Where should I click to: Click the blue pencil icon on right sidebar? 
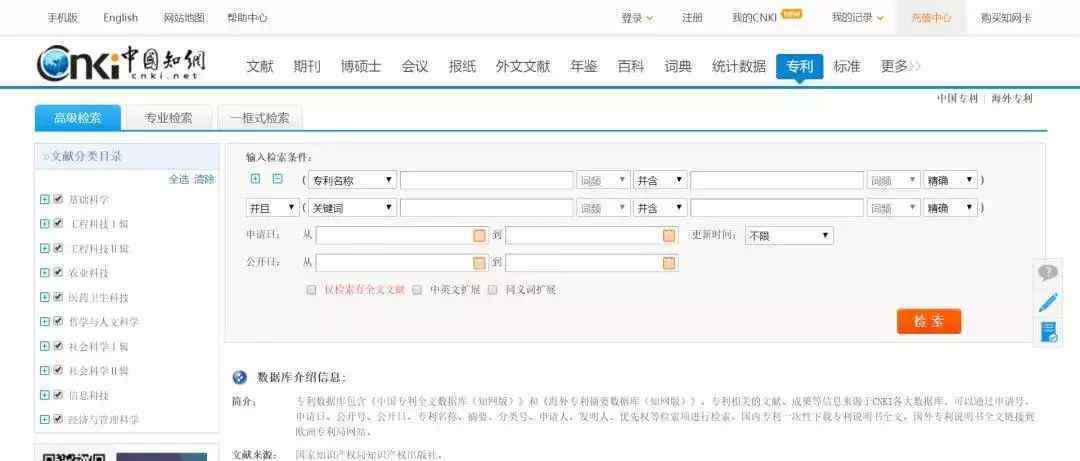pyautogui.click(x=1047, y=302)
